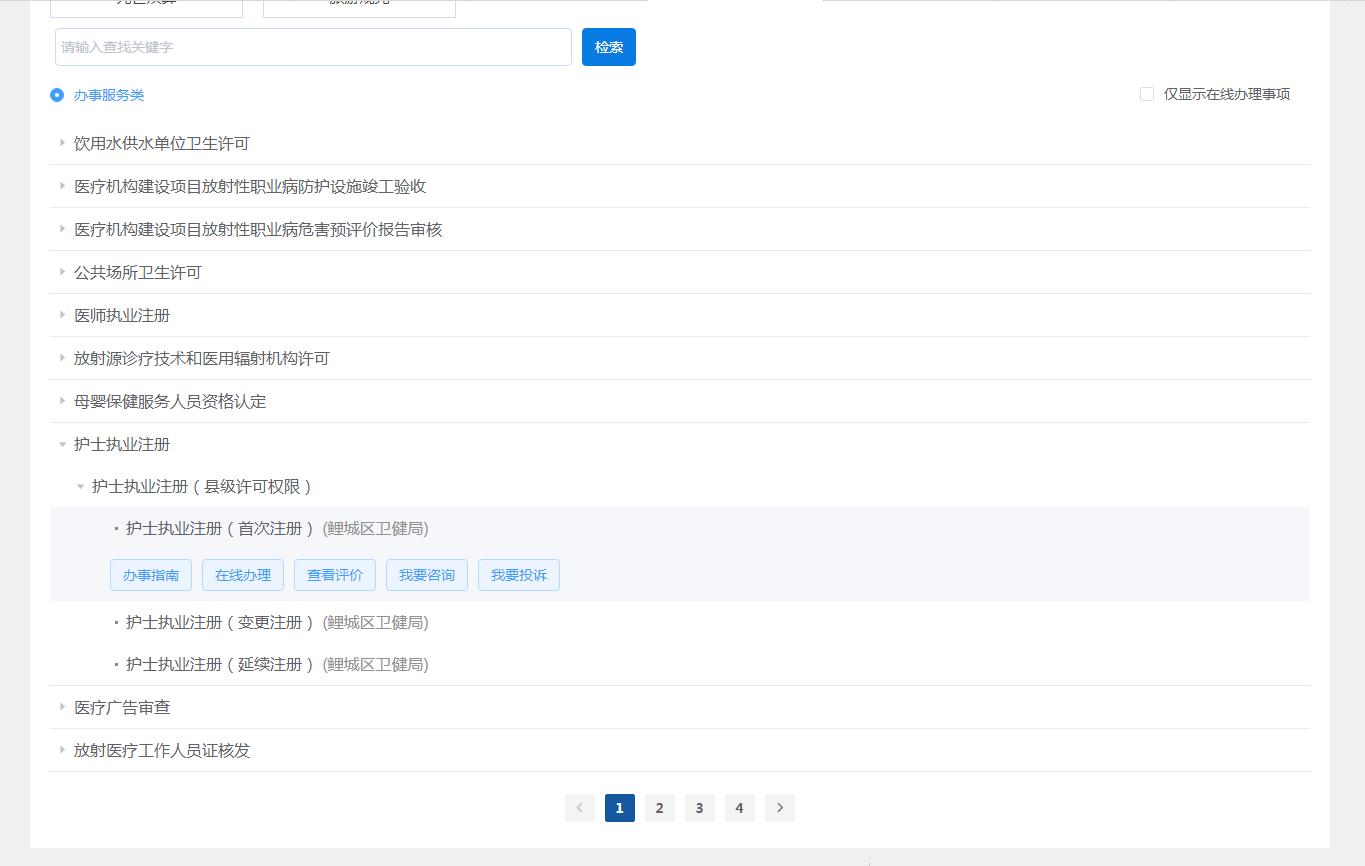1365x866 pixels.
Task: Enable 仅显示在线办理事项 checkbox
Action: [x=1147, y=94]
